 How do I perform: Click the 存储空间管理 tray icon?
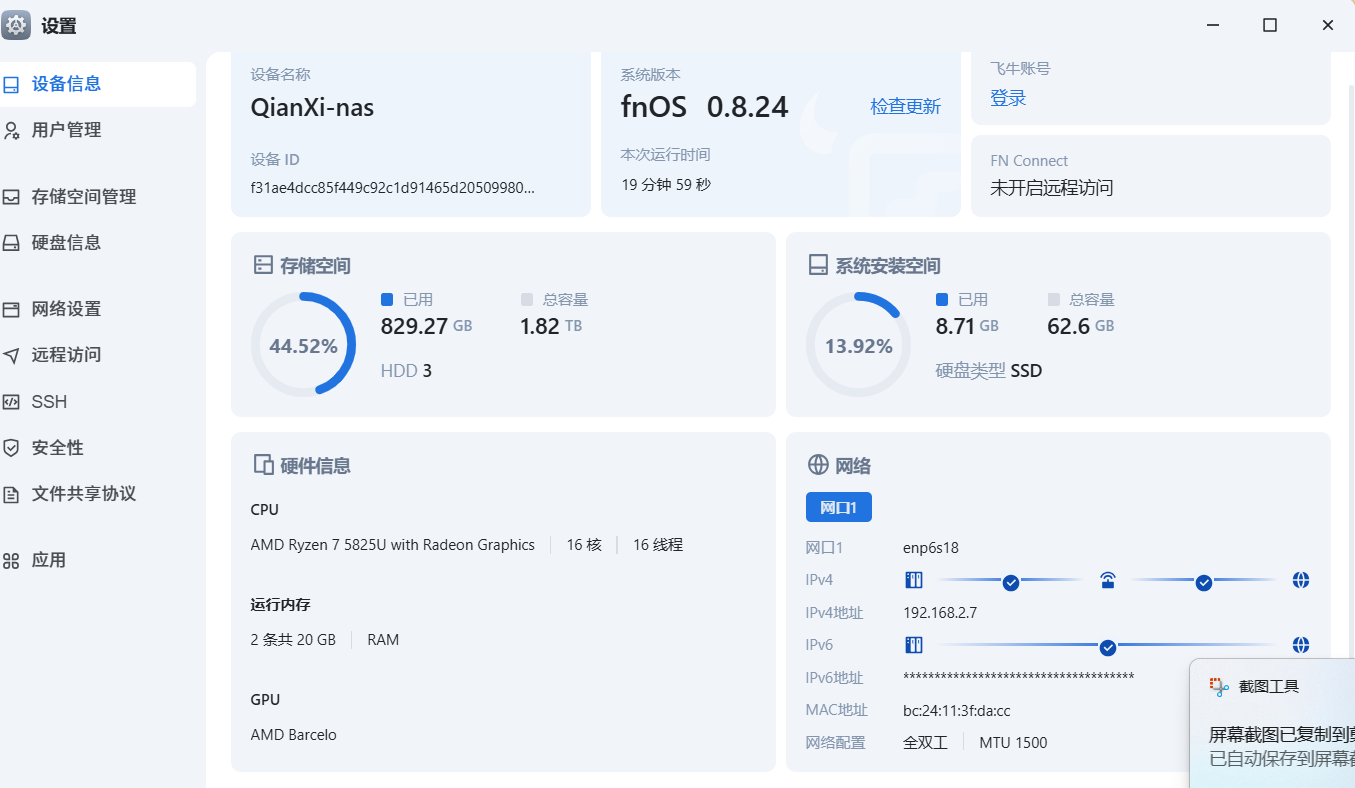click(11, 197)
